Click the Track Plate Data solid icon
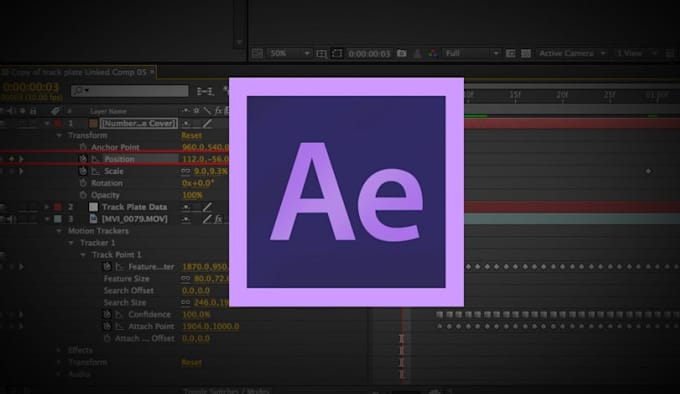 click(93, 207)
